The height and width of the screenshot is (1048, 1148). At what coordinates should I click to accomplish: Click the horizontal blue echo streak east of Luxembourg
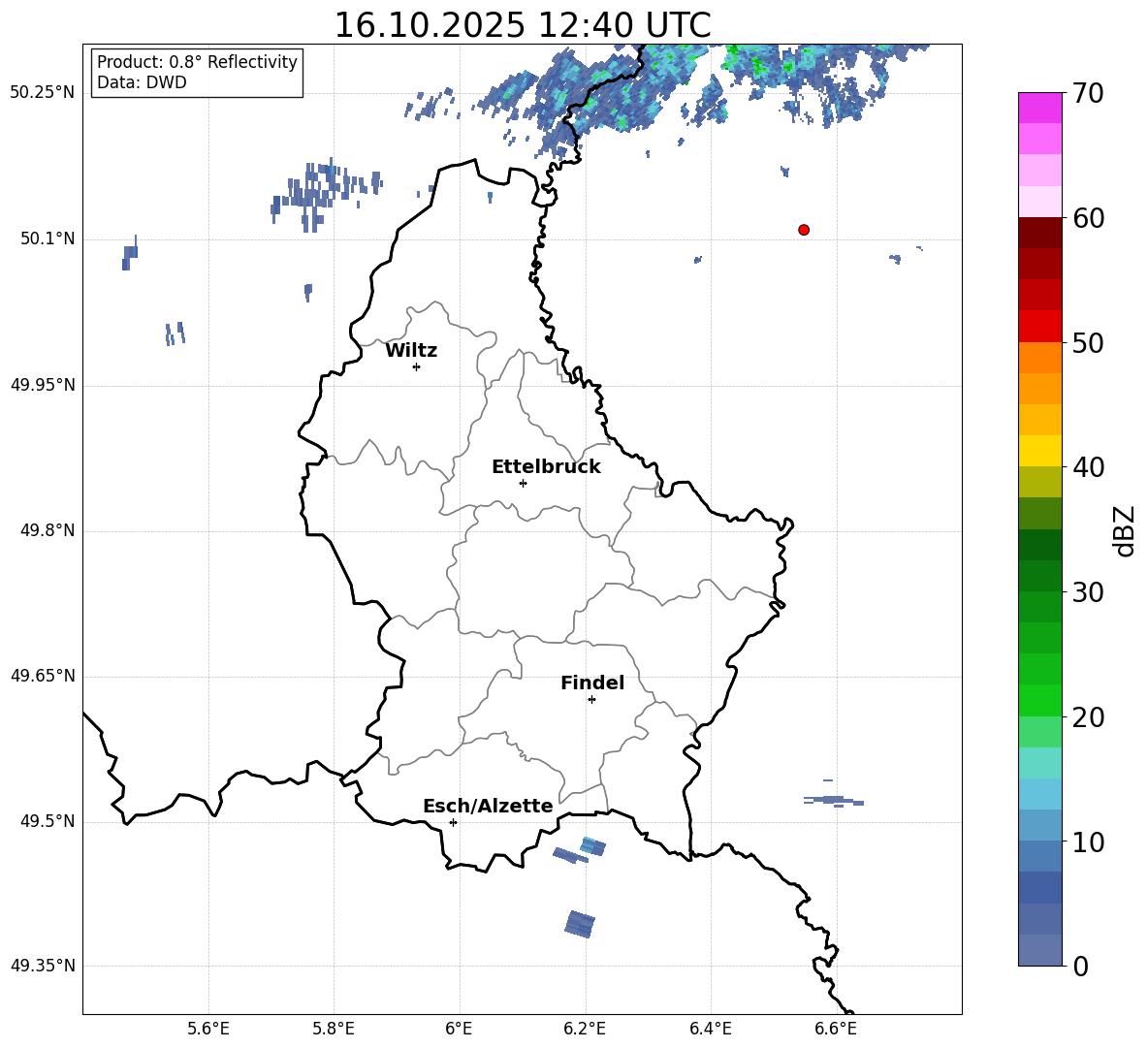[x=834, y=801]
